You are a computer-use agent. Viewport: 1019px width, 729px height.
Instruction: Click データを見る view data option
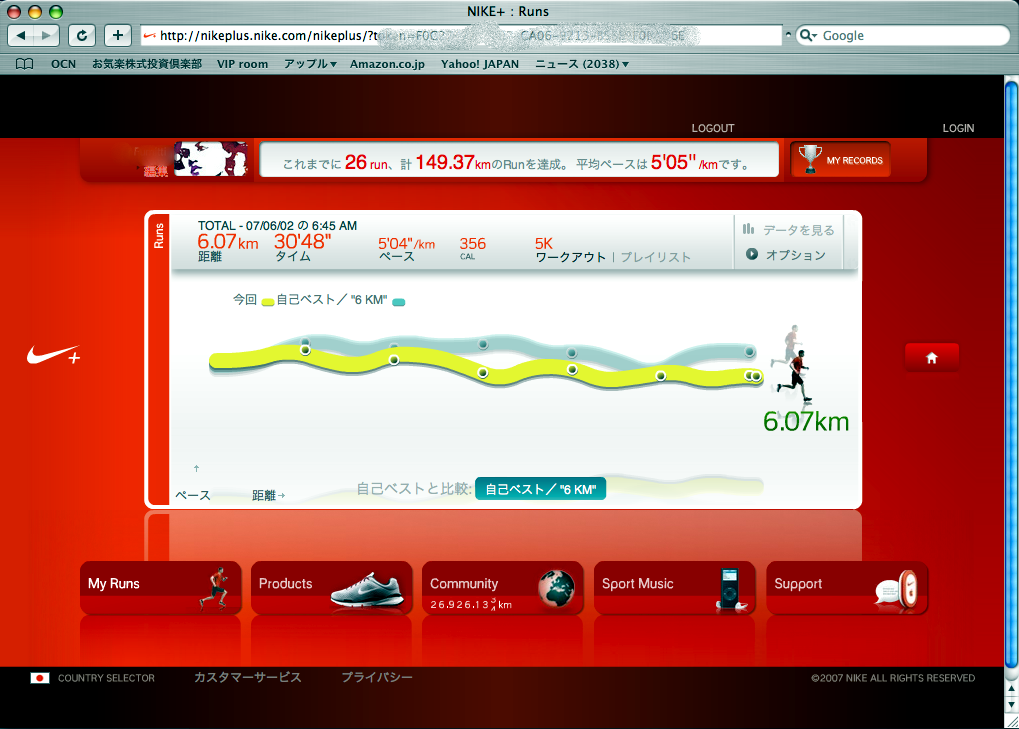pos(788,229)
